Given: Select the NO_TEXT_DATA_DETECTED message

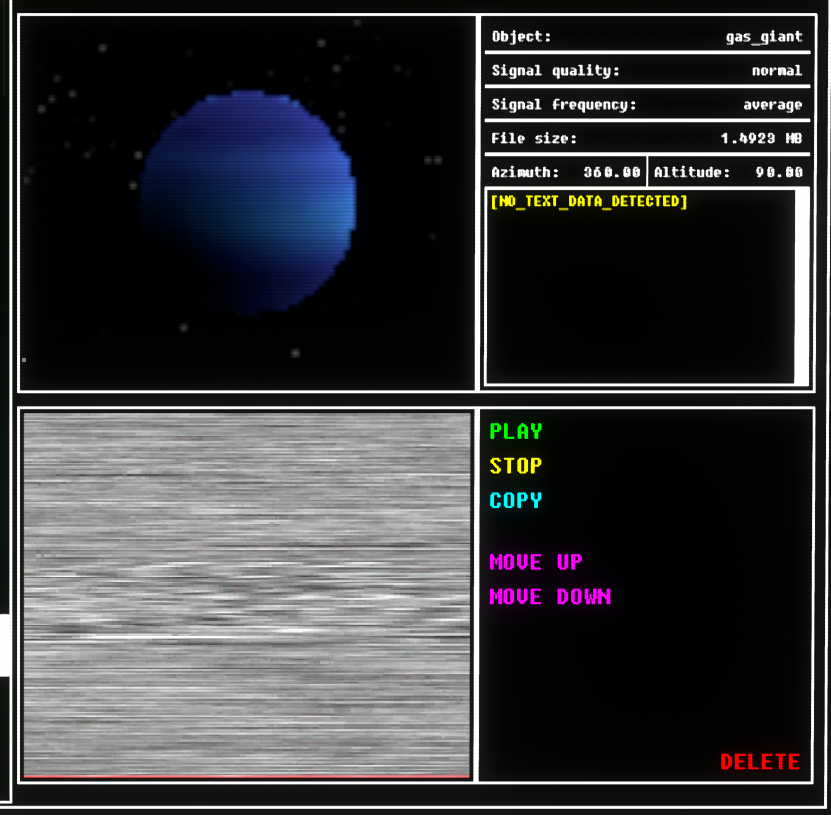Looking at the screenshot, I should [588, 202].
